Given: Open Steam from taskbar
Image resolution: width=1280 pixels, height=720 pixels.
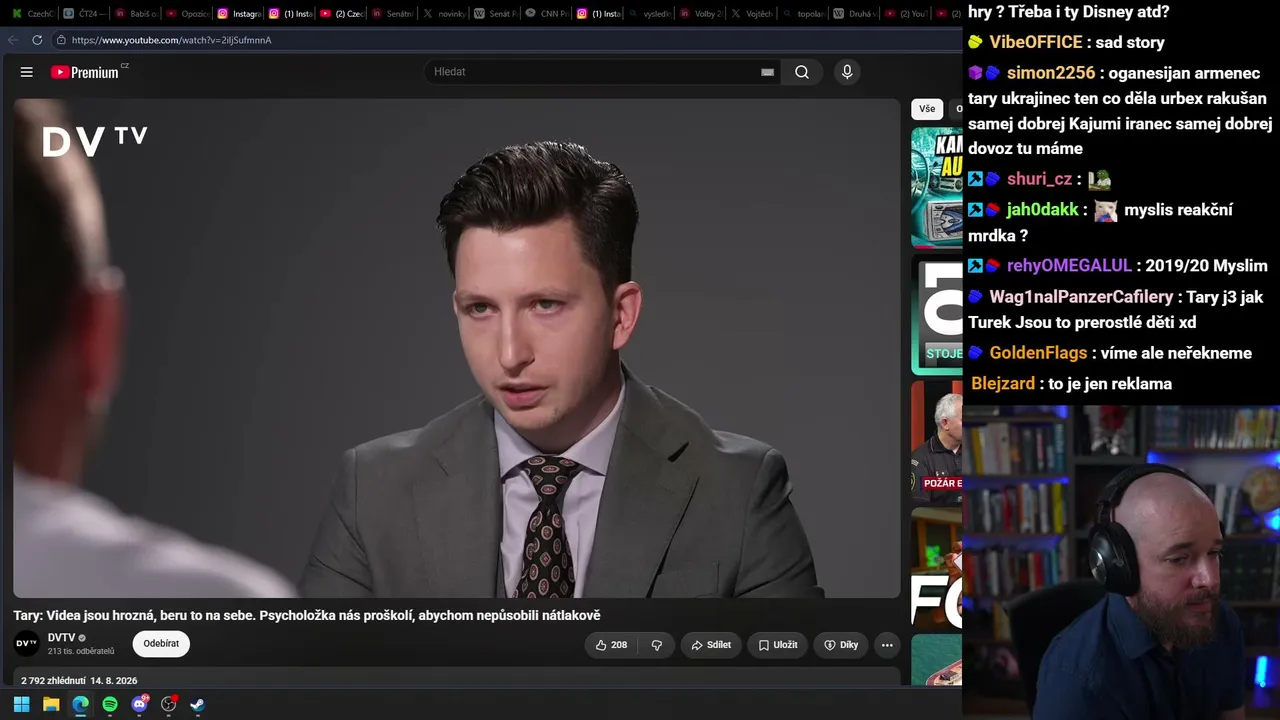Looking at the screenshot, I should point(198,704).
